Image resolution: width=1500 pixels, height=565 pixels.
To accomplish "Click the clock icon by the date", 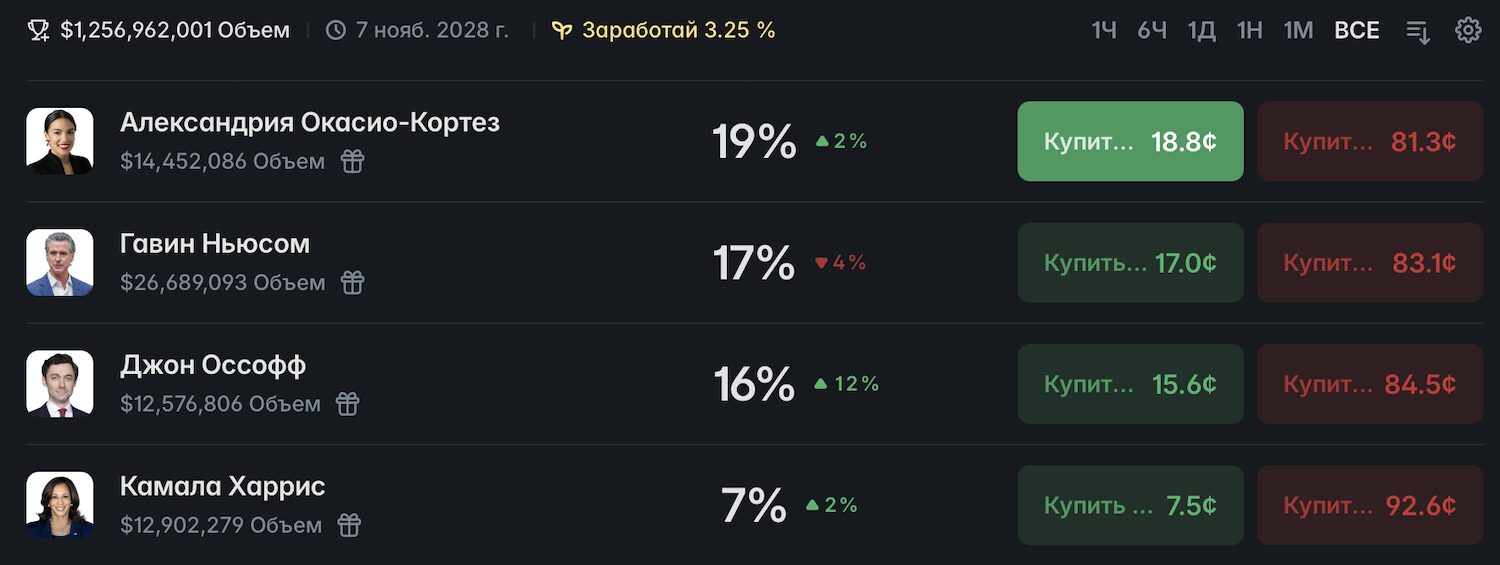I will (337, 30).
